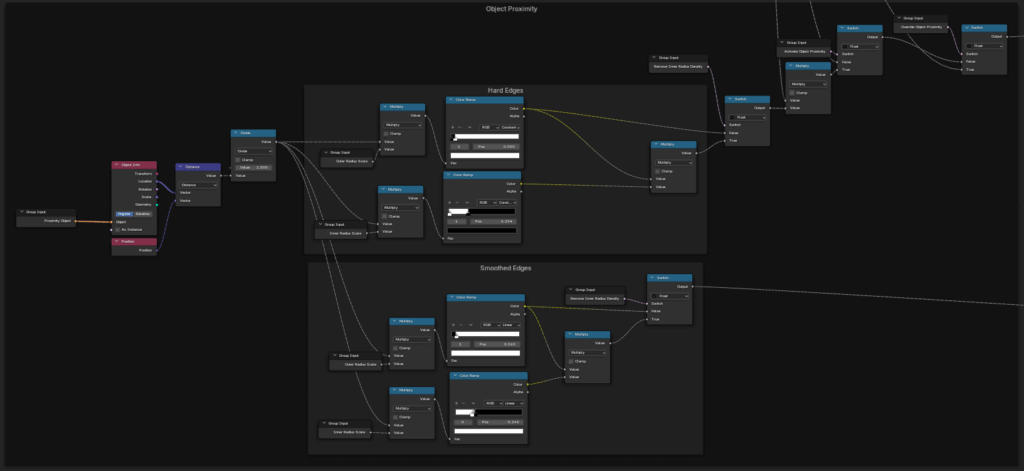This screenshot has width=1024, height=471.
Task: Collapse the Object Info node using its header arrow
Action: (x=117, y=164)
